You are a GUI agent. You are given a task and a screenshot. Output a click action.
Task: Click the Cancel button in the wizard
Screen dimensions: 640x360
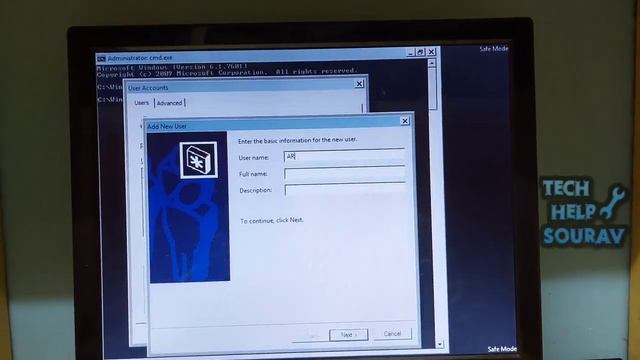point(392,334)
